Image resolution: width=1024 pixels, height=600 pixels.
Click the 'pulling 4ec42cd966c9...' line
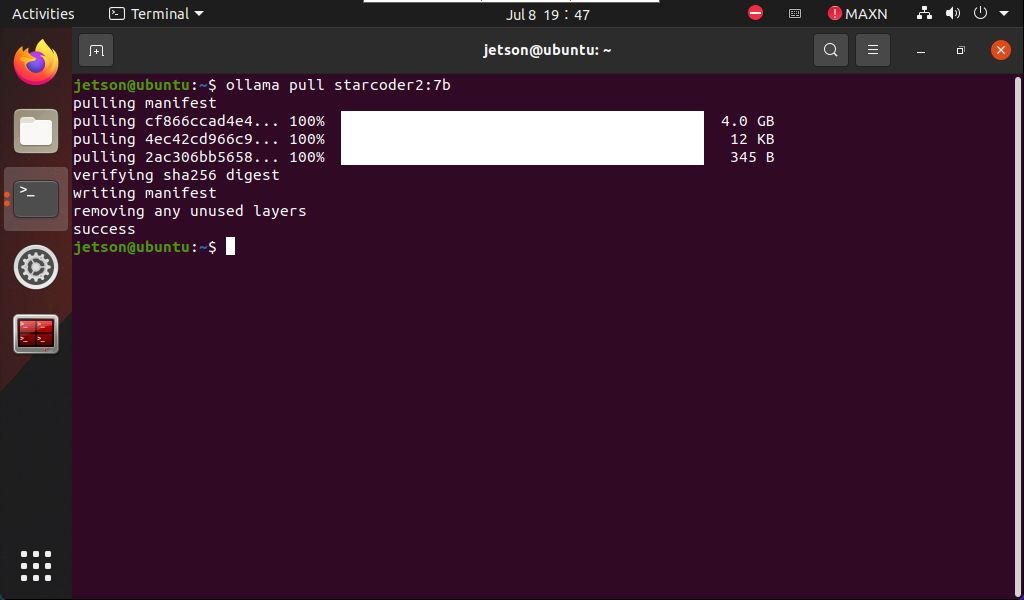[199, 139]
